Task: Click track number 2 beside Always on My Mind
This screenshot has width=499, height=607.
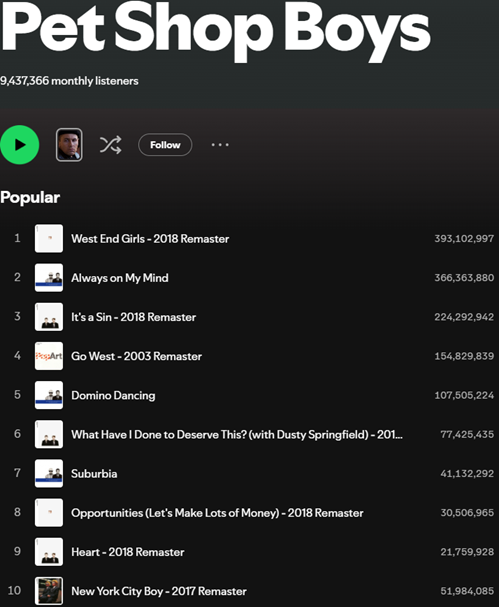Action: 17,277
